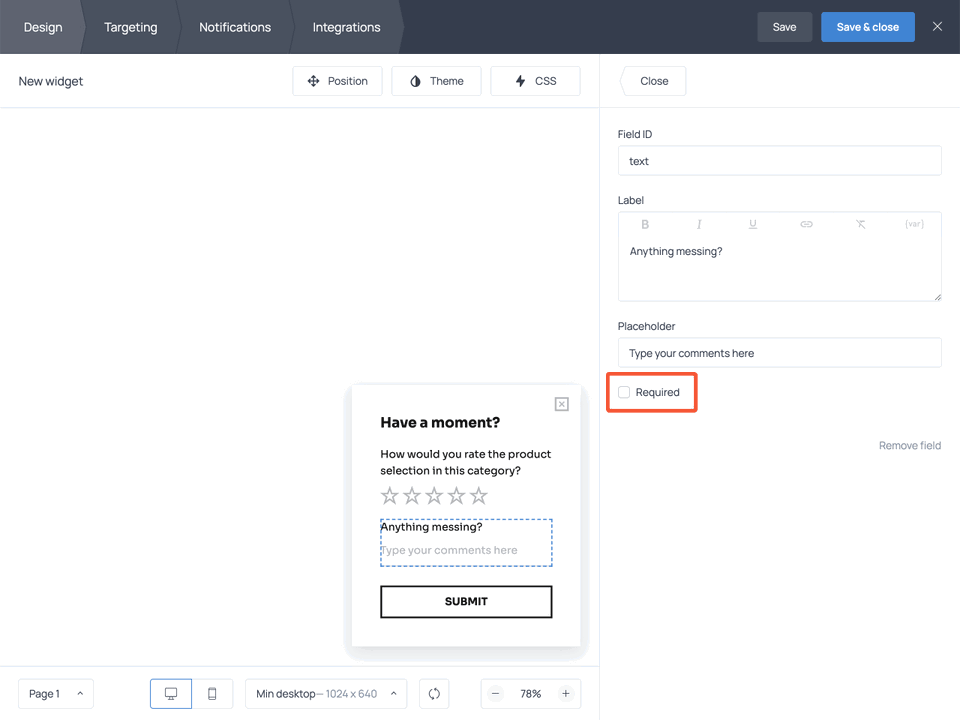Clear formatting from the label text
The height and width of the screenshot is (720, 960).
tap(860, 224)
